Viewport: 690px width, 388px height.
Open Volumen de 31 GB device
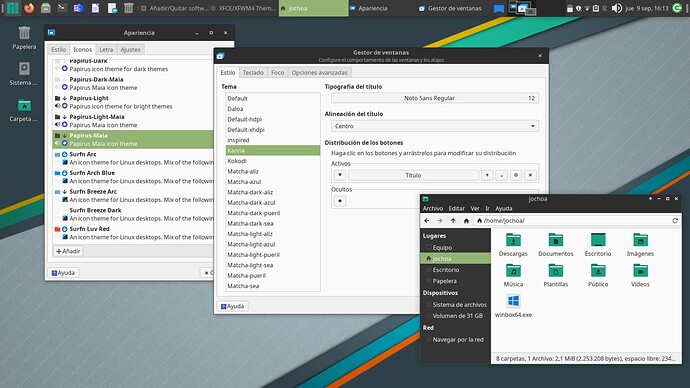click(455, 316)
